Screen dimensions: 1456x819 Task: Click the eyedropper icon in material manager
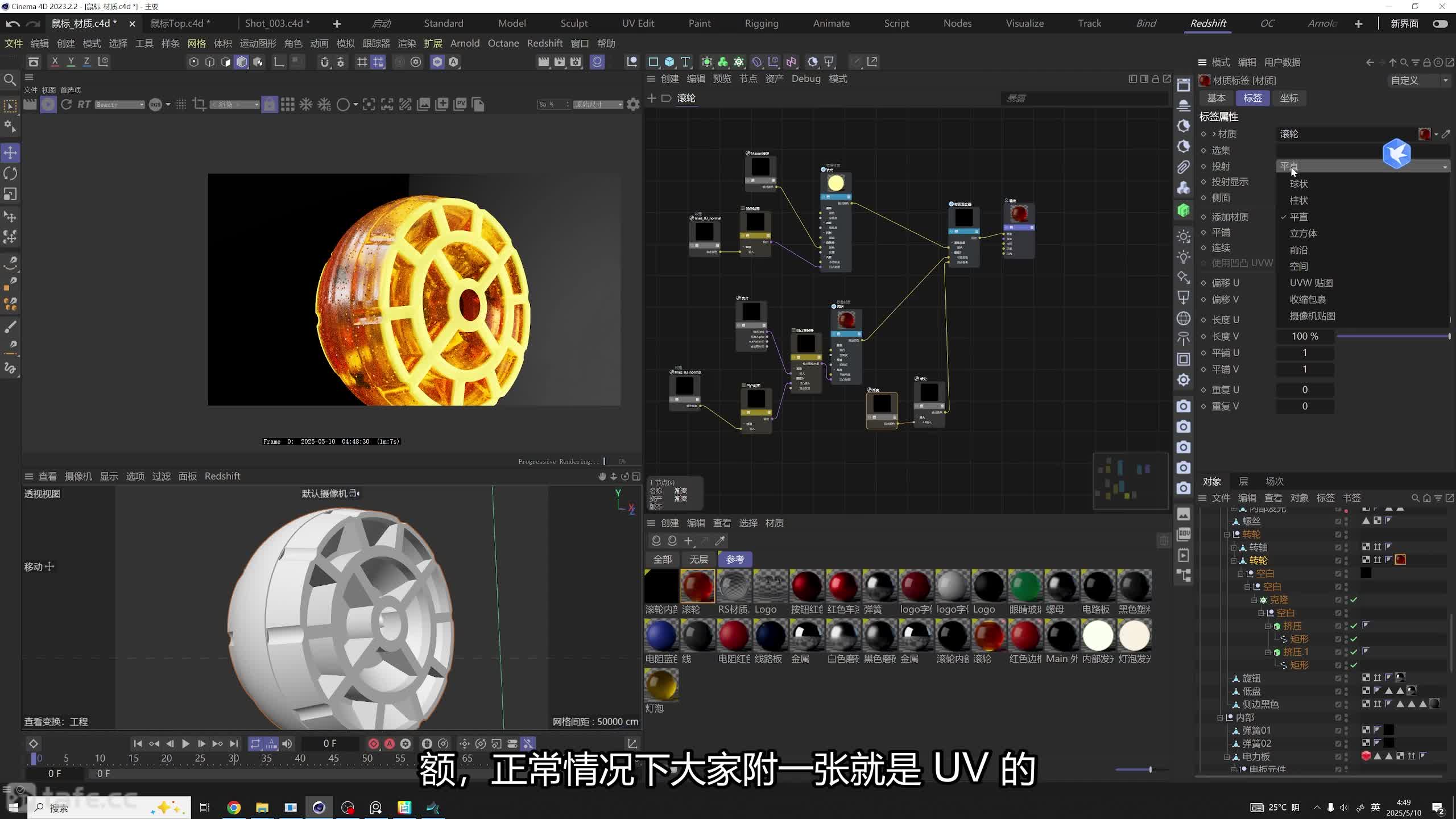(720, 540)
